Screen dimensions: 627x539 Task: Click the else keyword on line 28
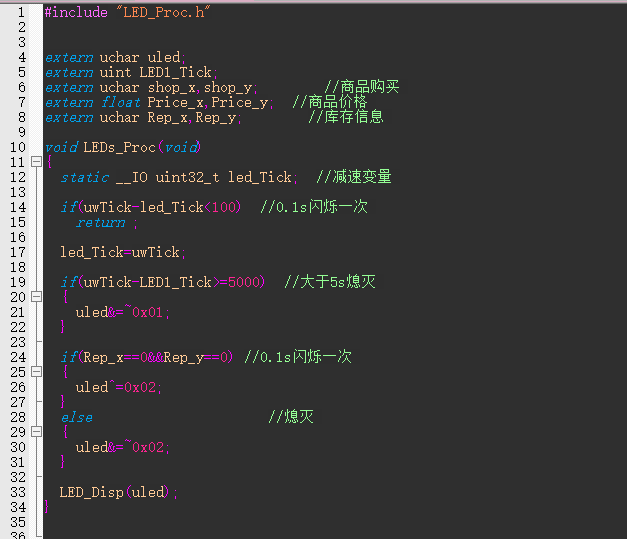77,417
